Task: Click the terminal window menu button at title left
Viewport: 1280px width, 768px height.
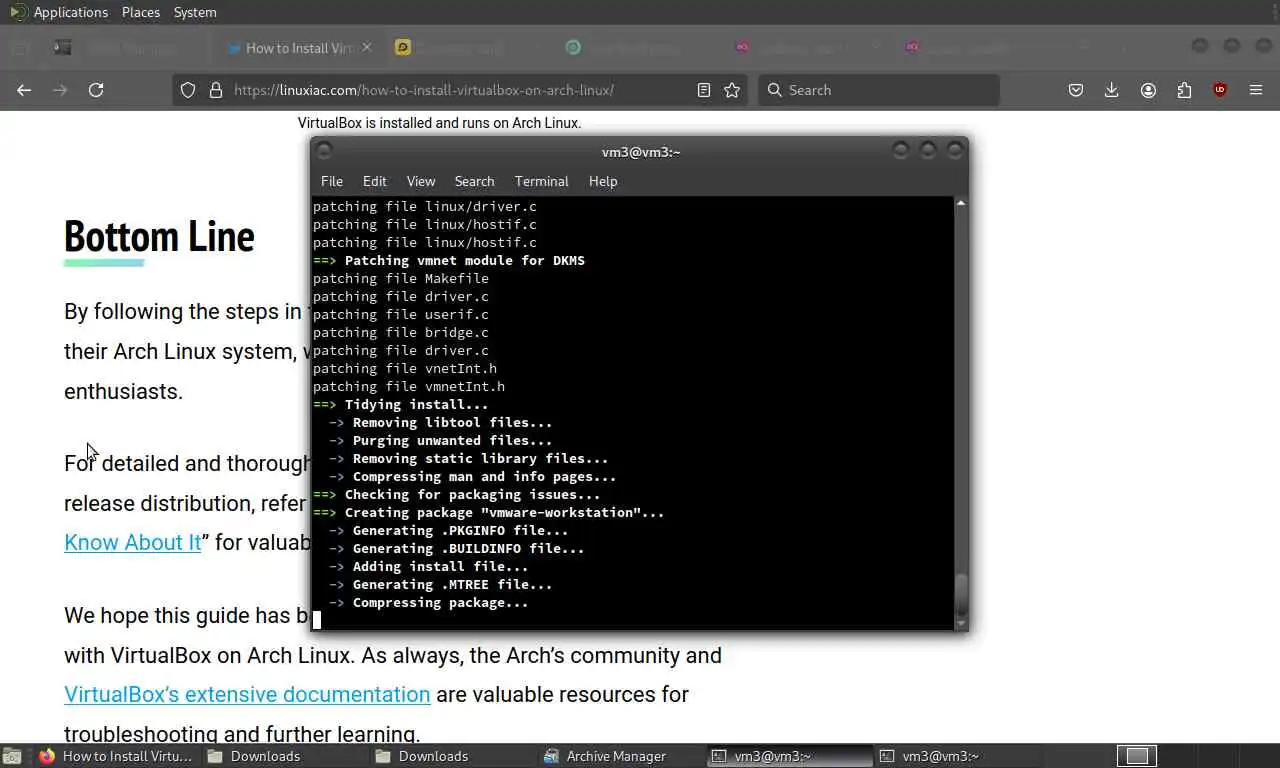Action: pos(324,151)
